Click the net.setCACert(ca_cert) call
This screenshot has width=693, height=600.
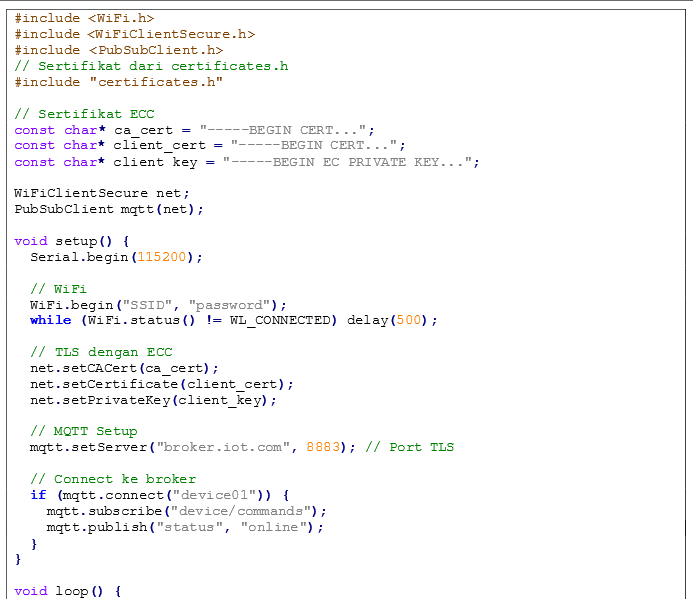click(124, 368)
